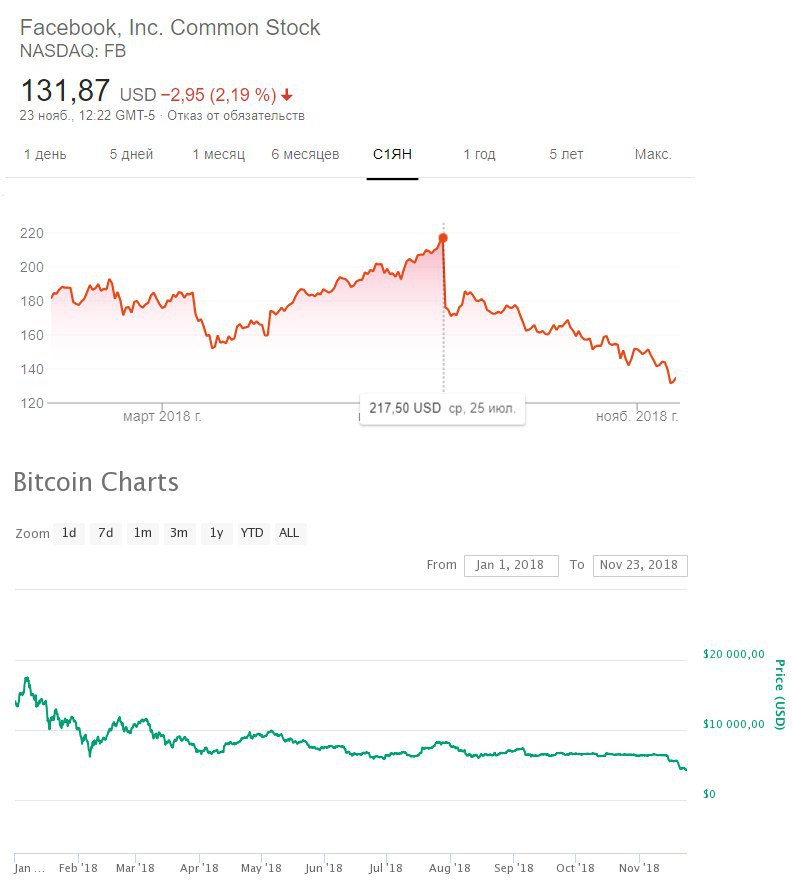
Task: Show the "6 месяцев" chart range
Action: [x=305, y=155]
